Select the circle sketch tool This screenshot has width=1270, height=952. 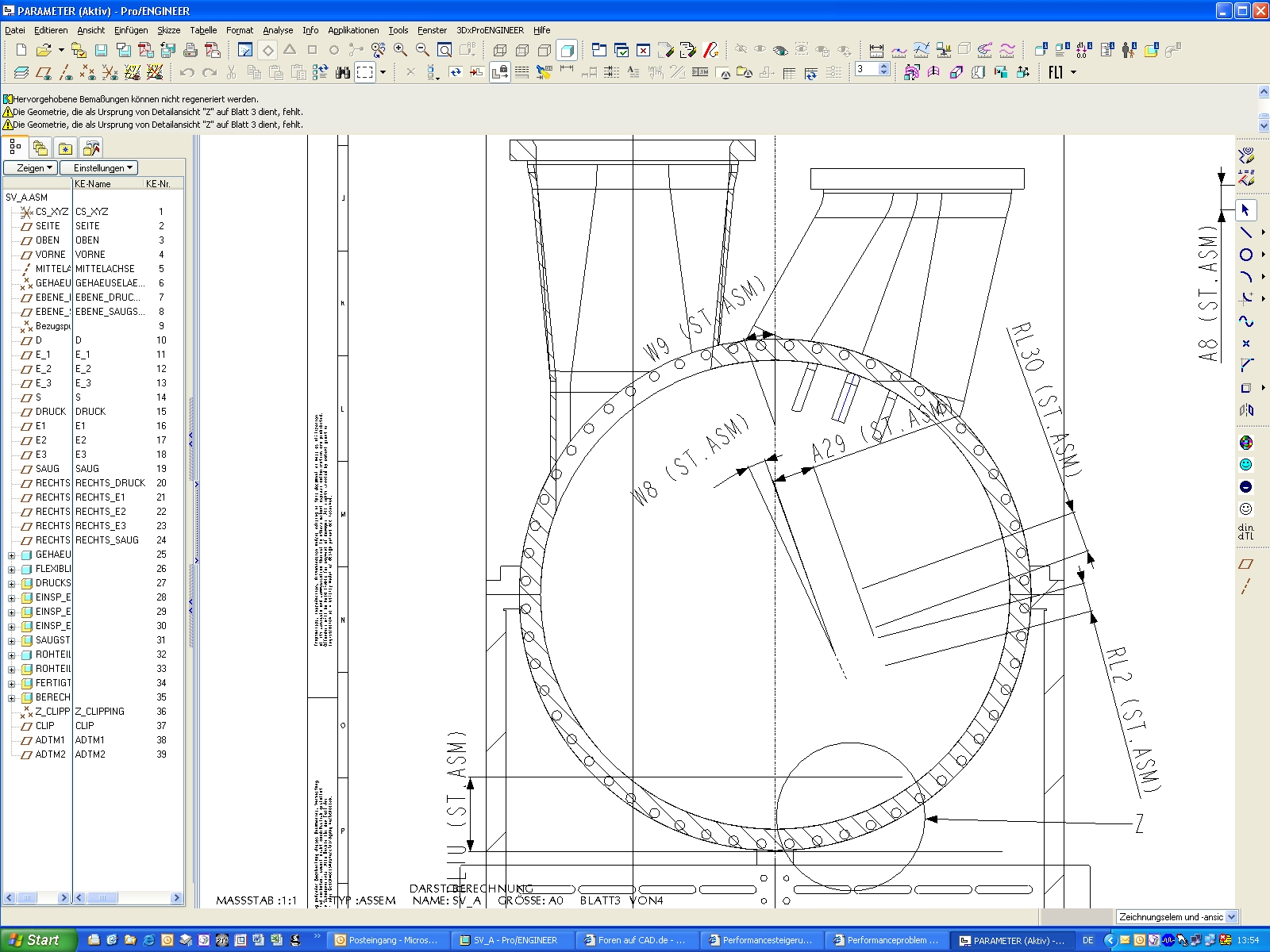pyautogui.click(x=1246, y=255)
